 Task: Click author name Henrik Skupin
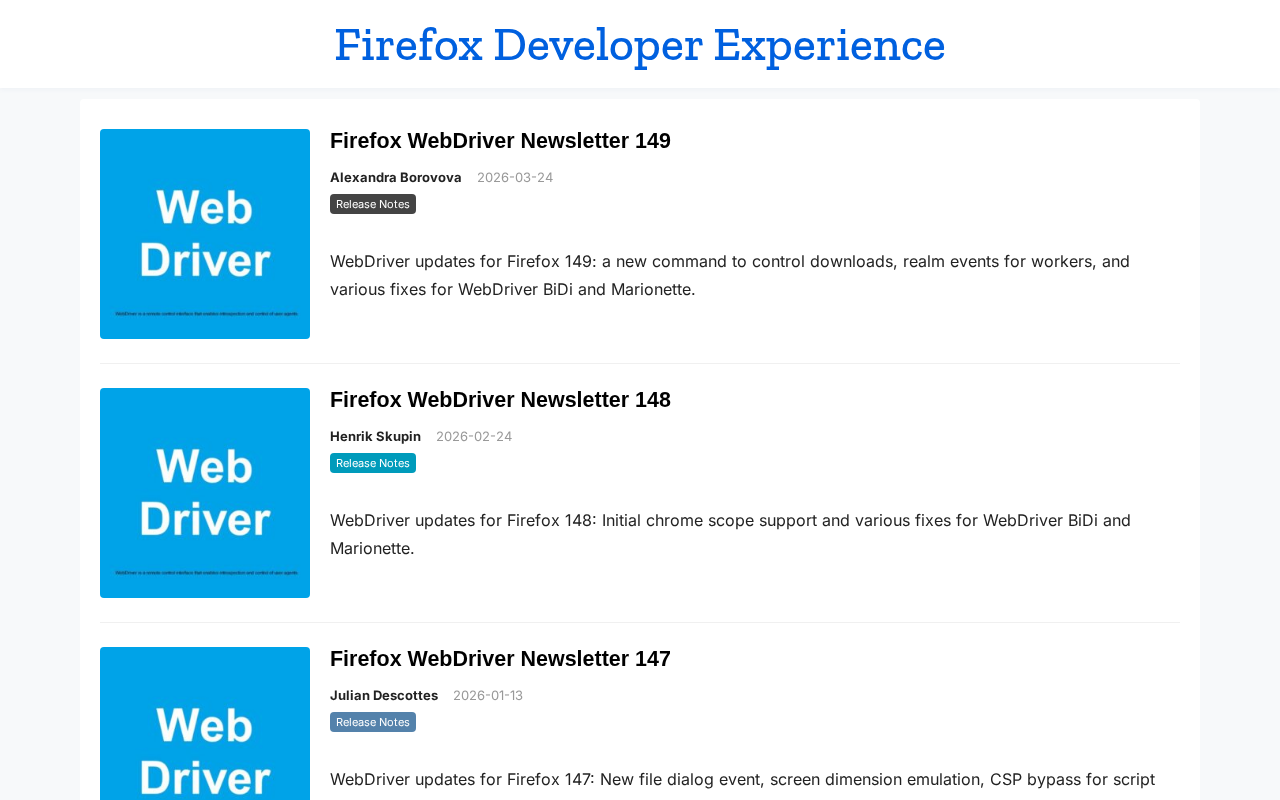[375, 436]
